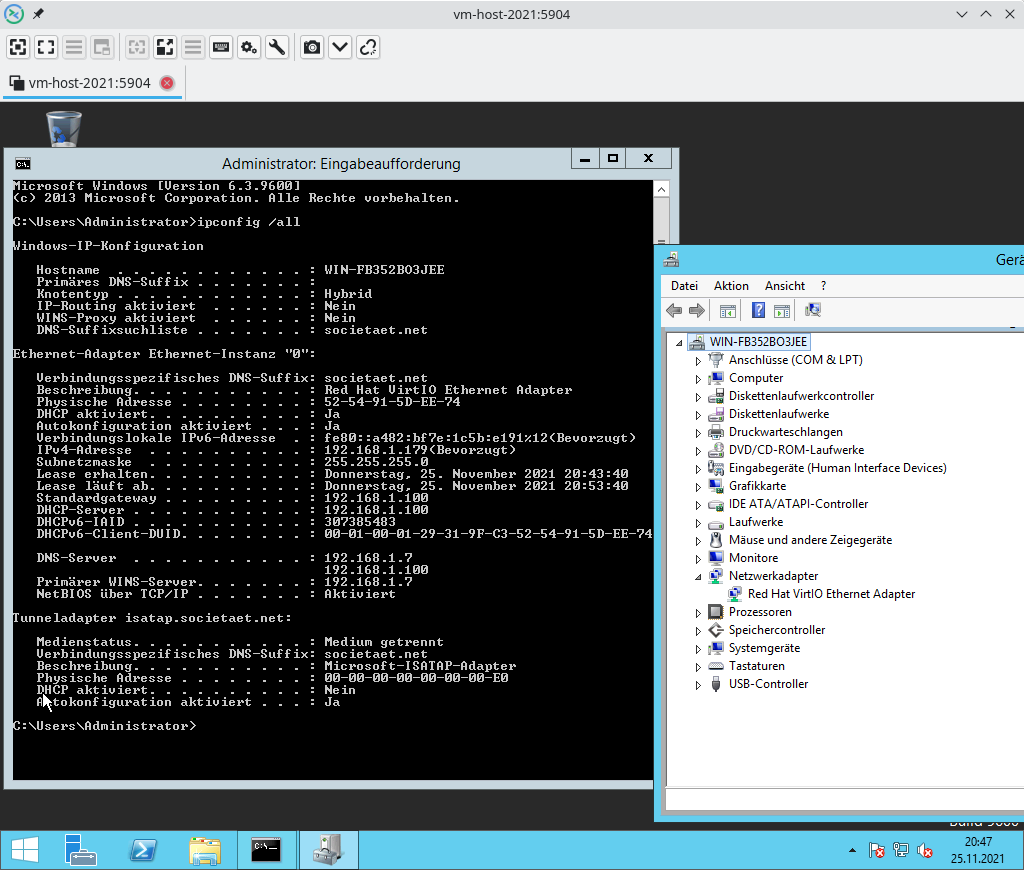Open the Windows Start button
This screenshot has height=870, width=1024.
pos(25,850)
